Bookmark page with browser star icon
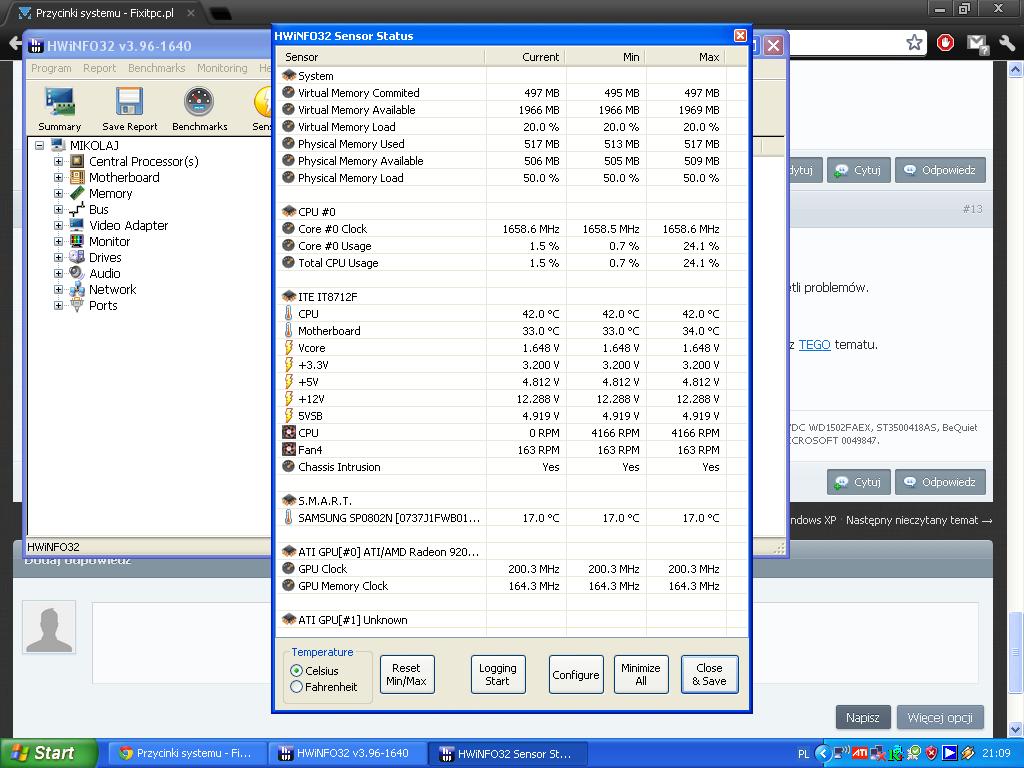The width and height of the screenshot is (1024, 768). pyautogui.click(x=914, y=43)
